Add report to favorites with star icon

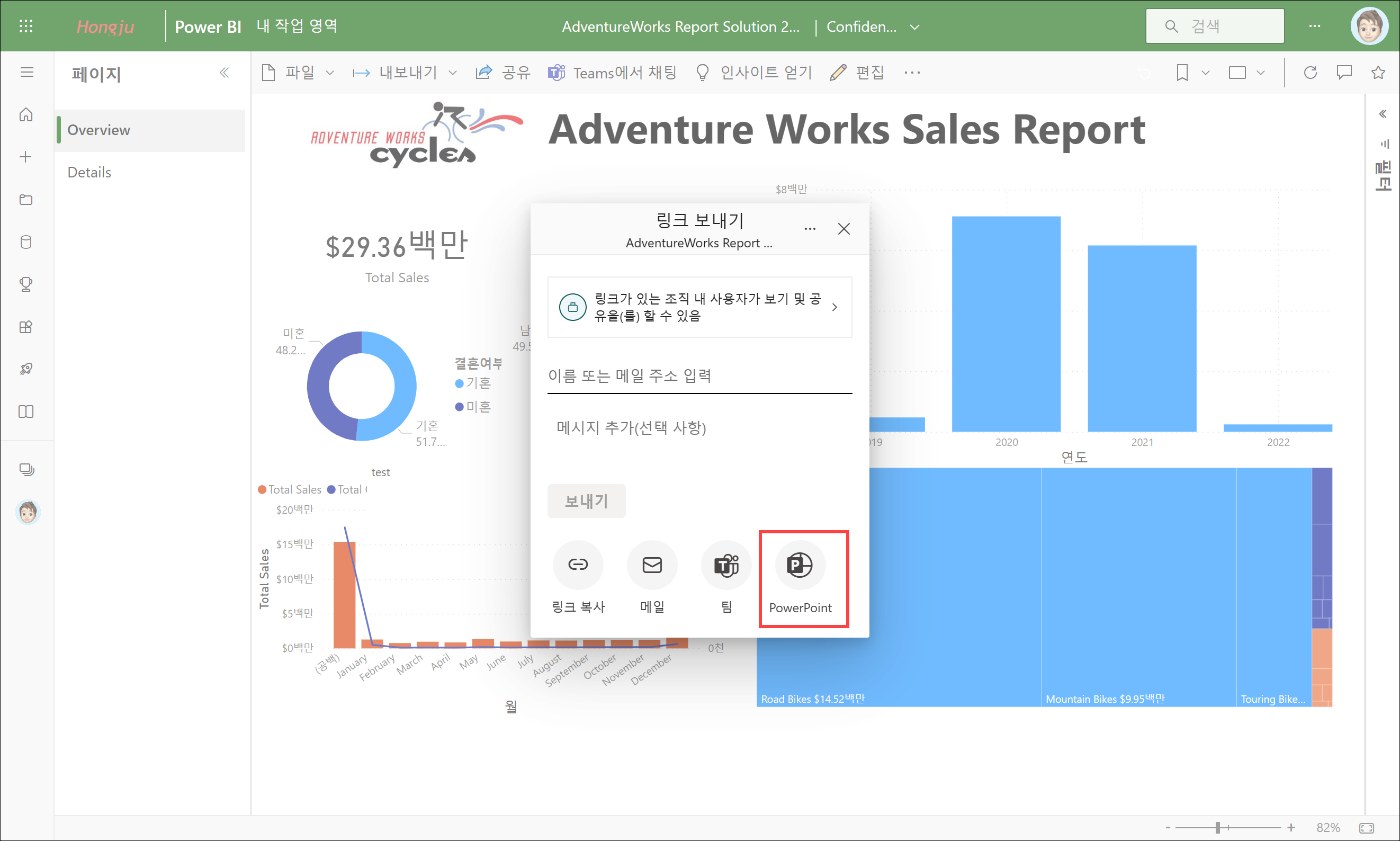1378,73
